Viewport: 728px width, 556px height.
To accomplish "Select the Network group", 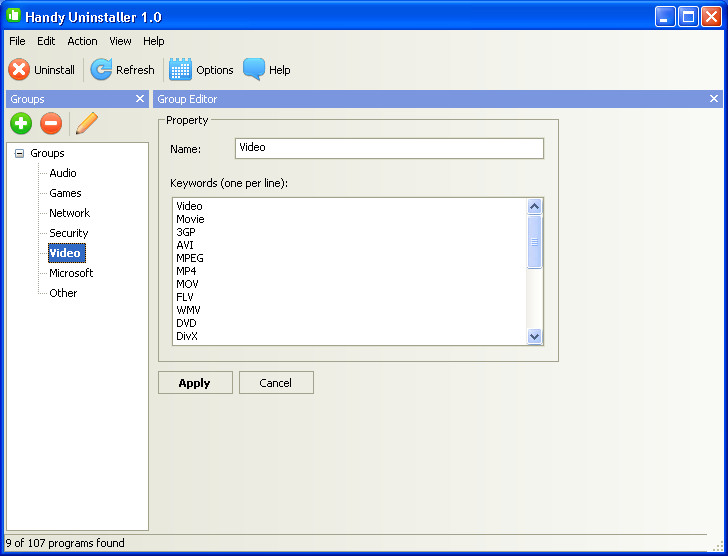I will click(x=70, y=213).
